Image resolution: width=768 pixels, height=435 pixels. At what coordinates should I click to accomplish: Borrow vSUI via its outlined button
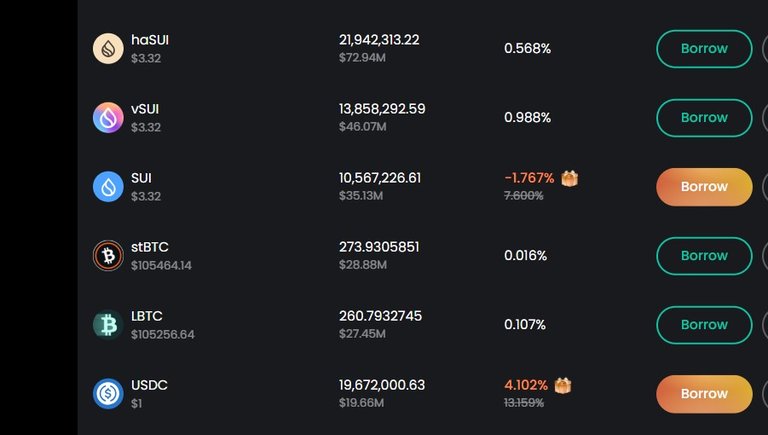coord(704,118)
